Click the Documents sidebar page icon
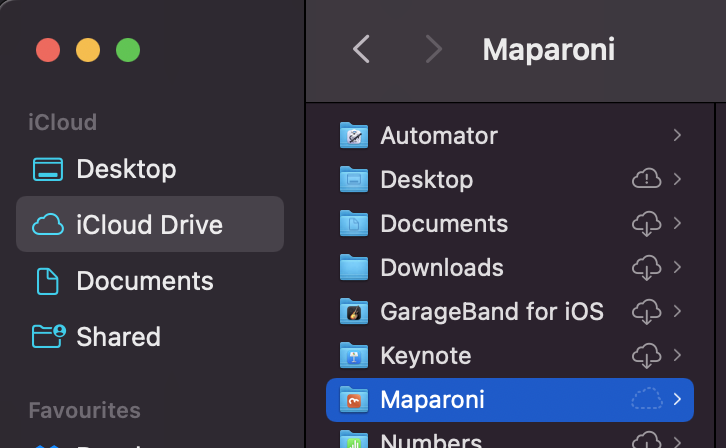 coord(48,281)
